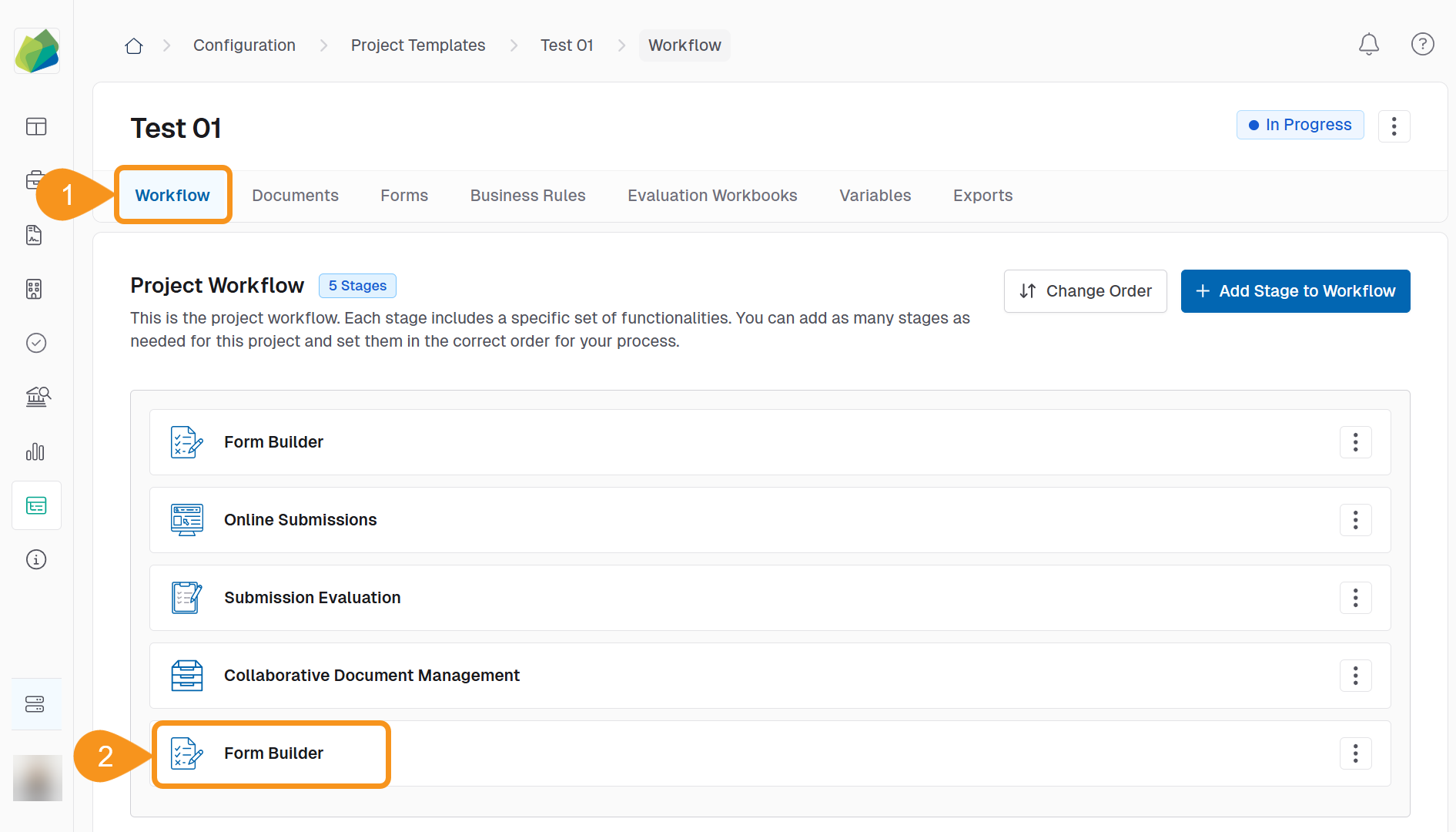Go to Project Templates breadcrumb link

coord(418,45)
